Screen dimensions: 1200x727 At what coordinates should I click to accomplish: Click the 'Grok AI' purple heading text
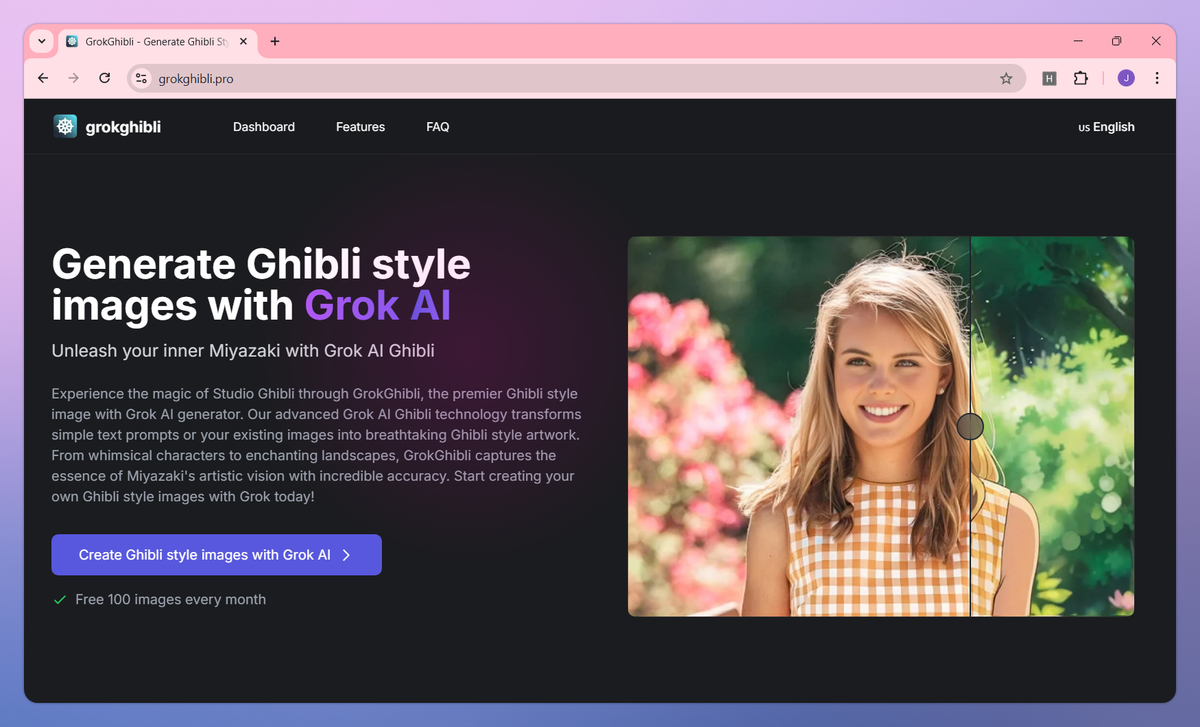tap(377, 305)
